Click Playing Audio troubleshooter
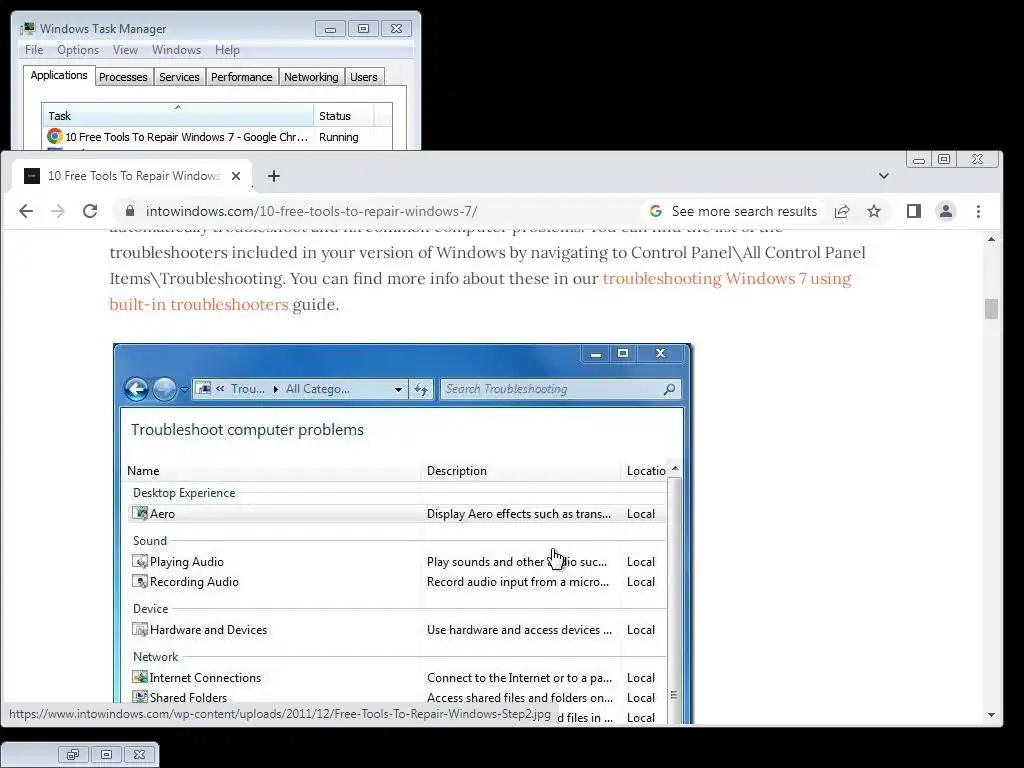This screenshot has height=768, width=1024. pyautogui.click(x=187, y=562)
